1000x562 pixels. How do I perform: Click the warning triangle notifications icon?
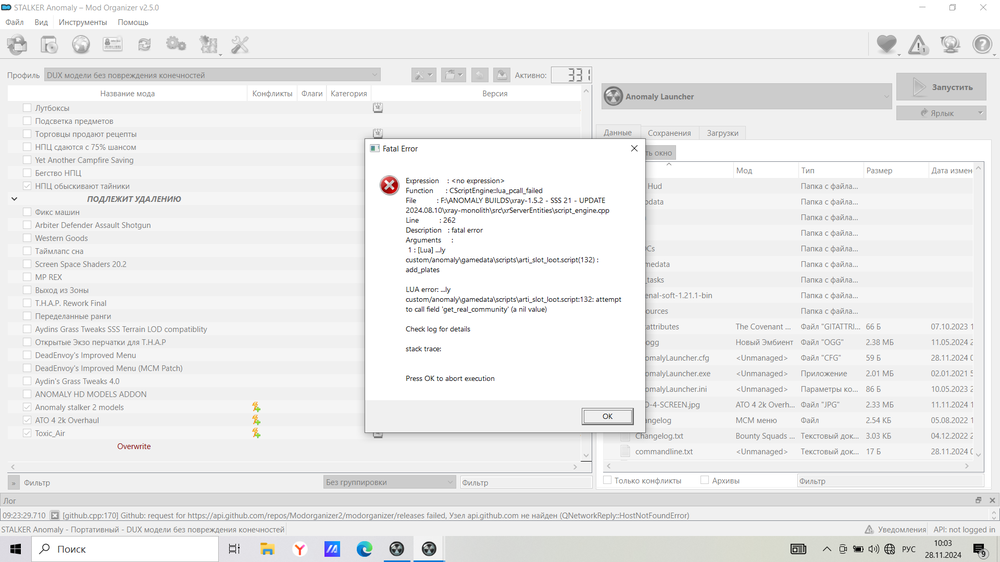click(918, 44)
